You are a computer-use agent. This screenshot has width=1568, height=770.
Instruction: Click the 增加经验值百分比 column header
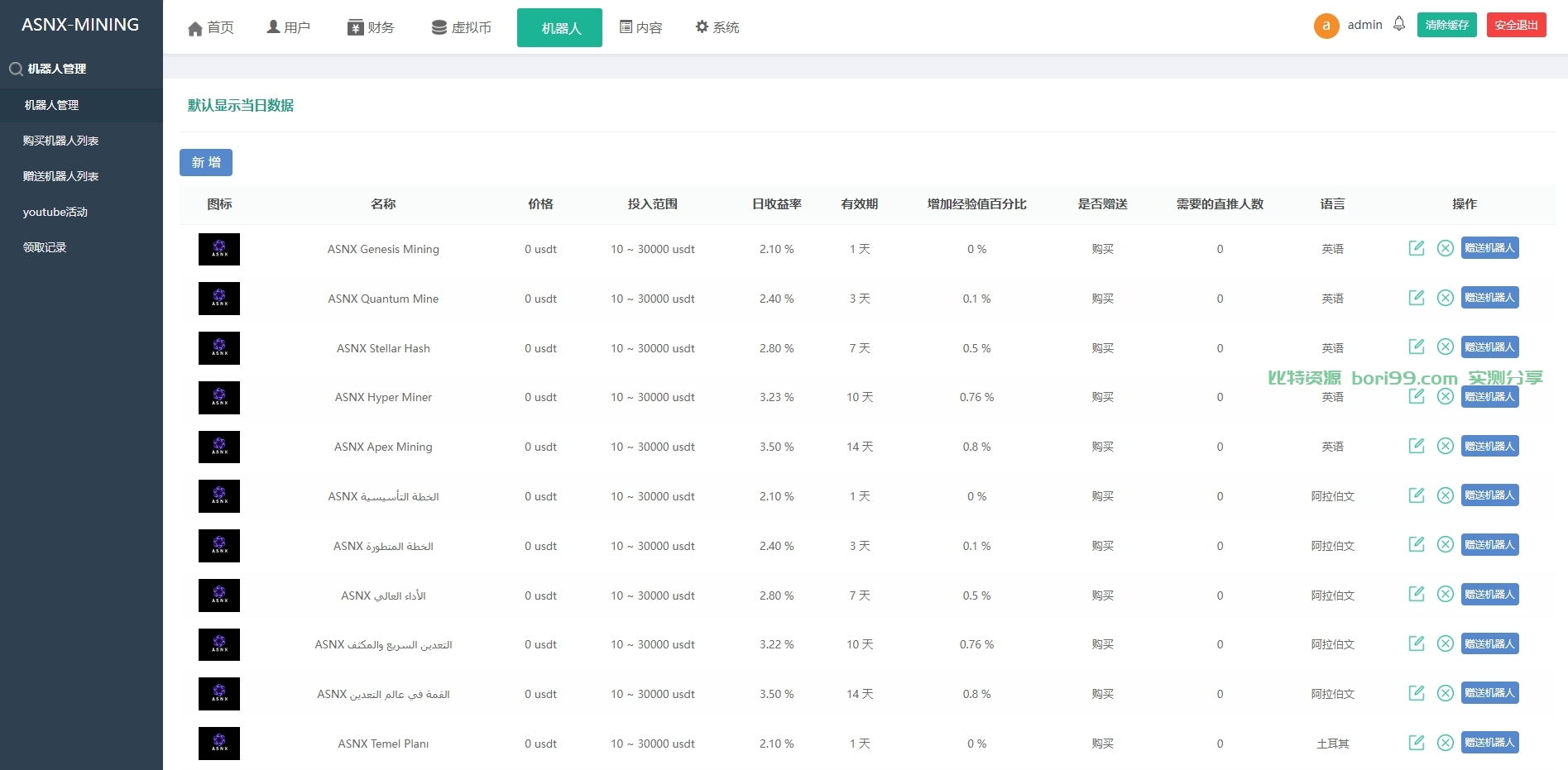pyautogui.click(x=976, y=203)
